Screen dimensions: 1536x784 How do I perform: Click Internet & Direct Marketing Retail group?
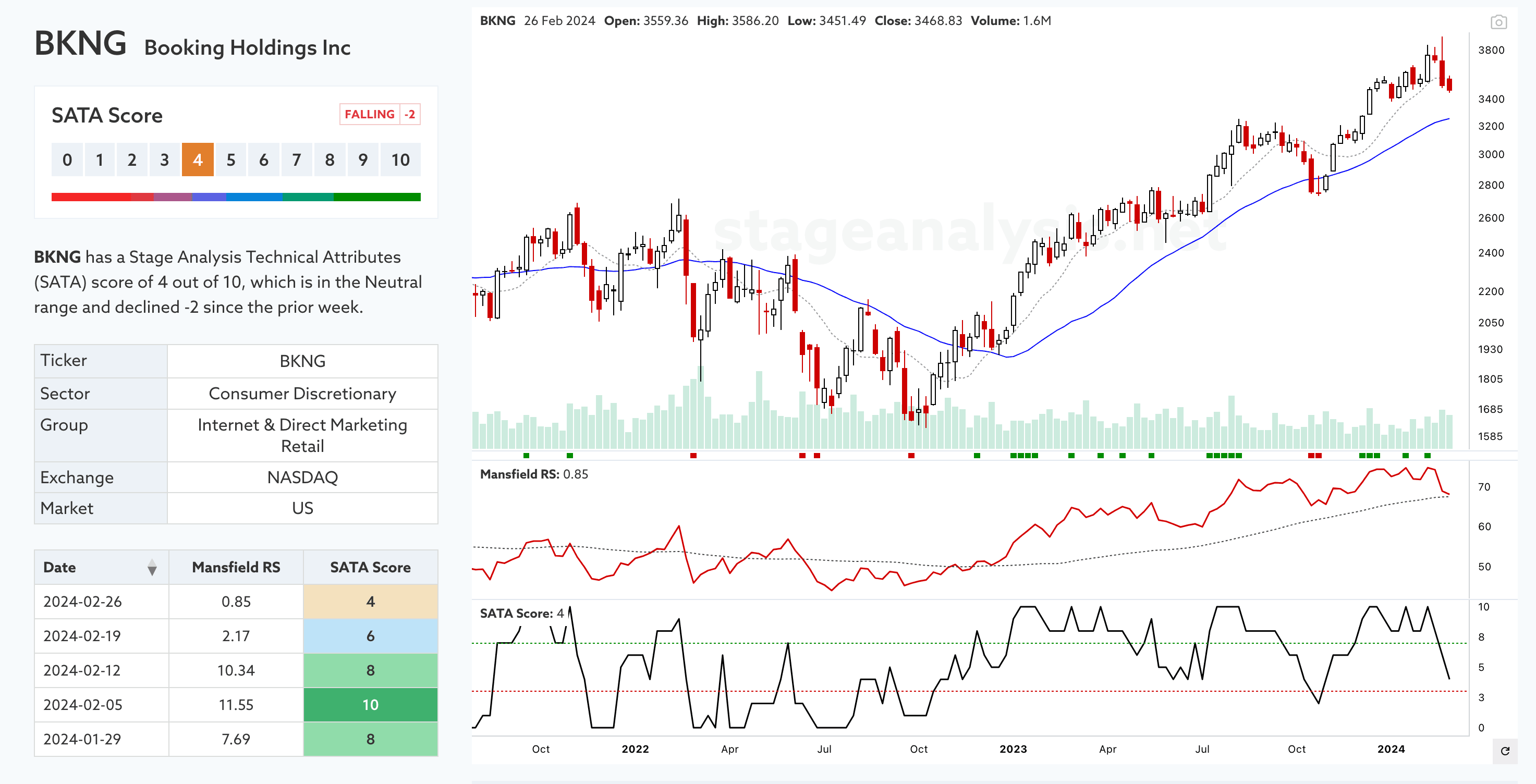pyautogui.click(x=302, y=435)
